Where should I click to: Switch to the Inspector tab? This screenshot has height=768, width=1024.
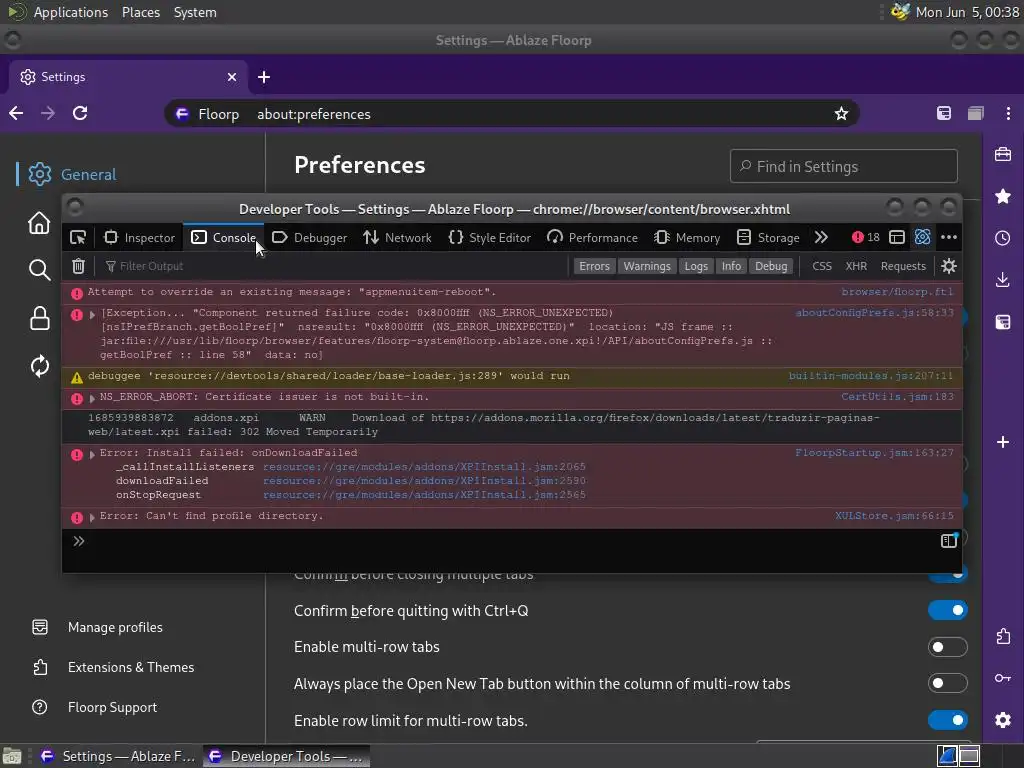140,238
